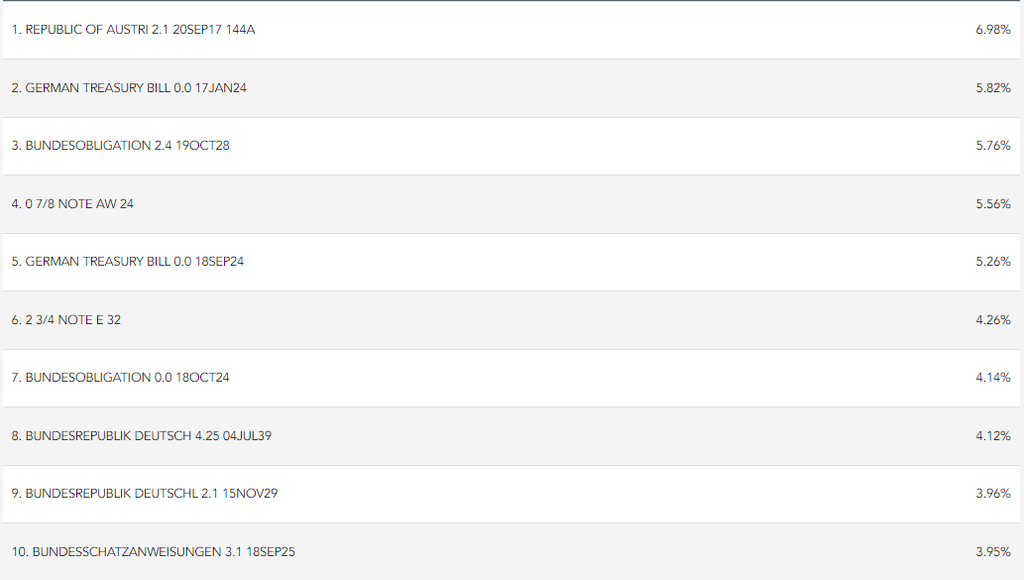Select Bundesschatzanweisungen 3.1 18SEP25 holding
The width and height of the screenshot is (1024, 580).
153,552
